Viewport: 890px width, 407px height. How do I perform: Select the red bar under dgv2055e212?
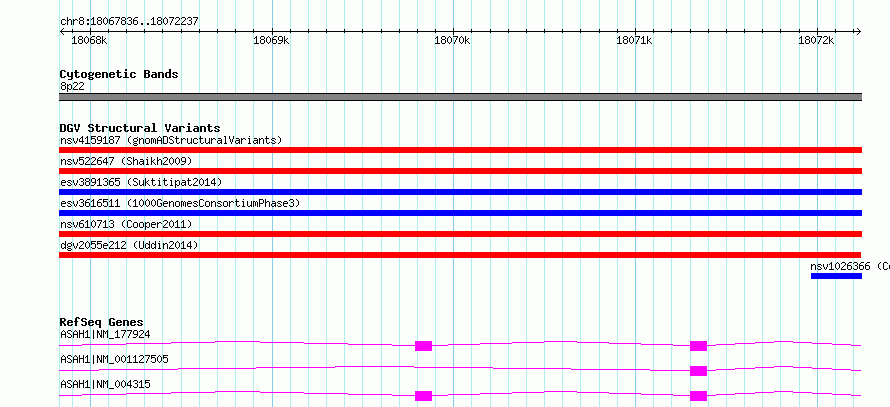pyautogui.click(x=460, y=255)
